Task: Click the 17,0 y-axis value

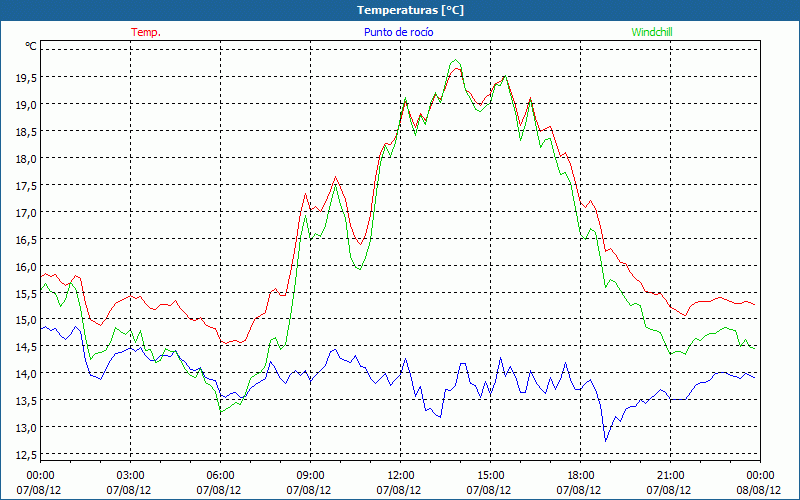Action: pyautogui.click(x=26, y=213)
